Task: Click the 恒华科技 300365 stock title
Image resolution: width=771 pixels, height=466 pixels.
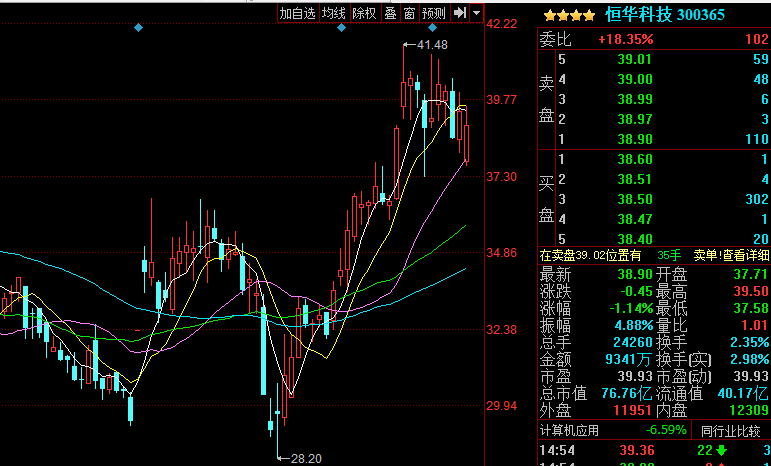Action: coord(664,15)
